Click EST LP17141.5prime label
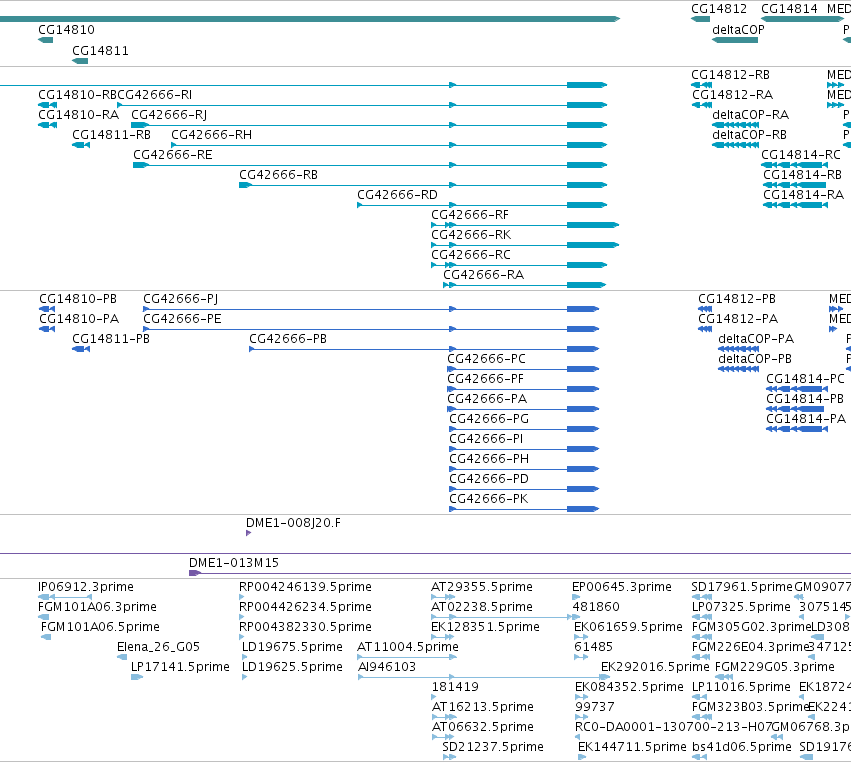This screenshot has width=851, height=762. point(181,668)
